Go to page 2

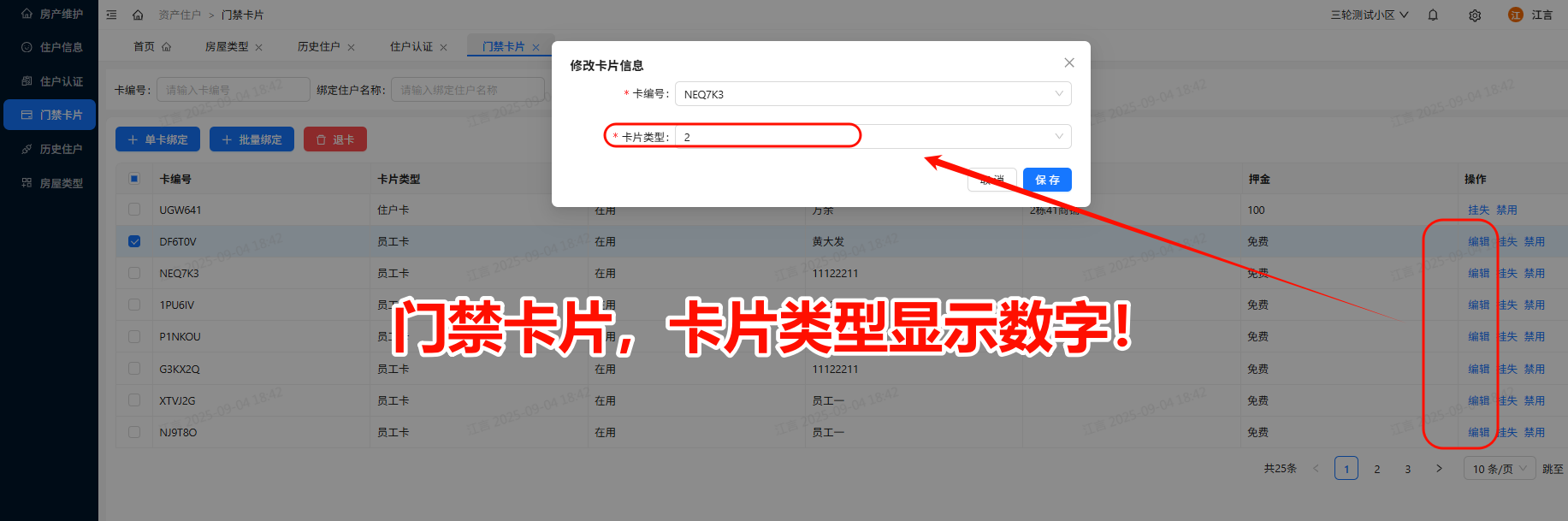click(x=1377, y=469)
